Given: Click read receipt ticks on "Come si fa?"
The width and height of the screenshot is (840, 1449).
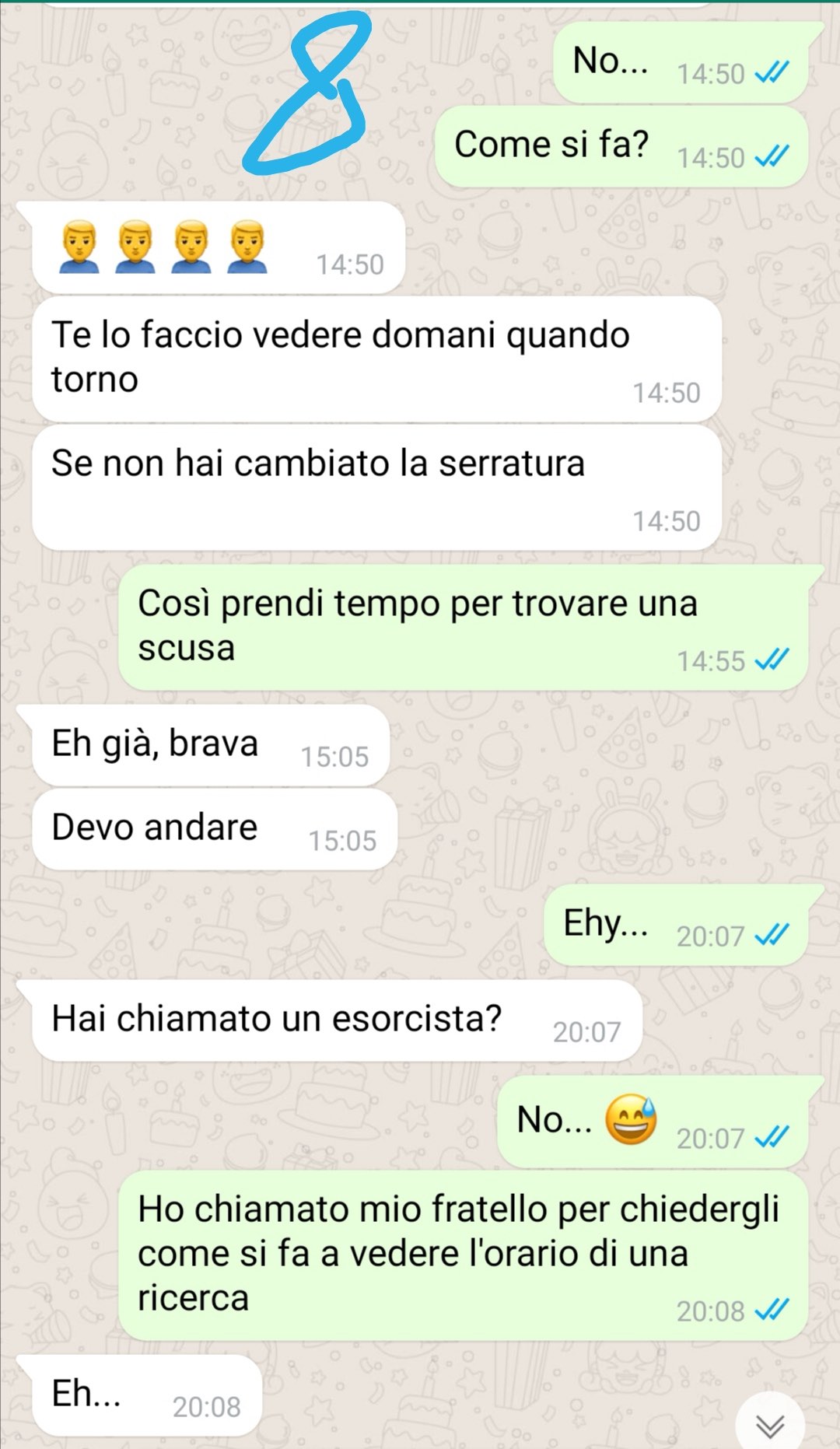Looking at the screenshot, I should [772, 156].
